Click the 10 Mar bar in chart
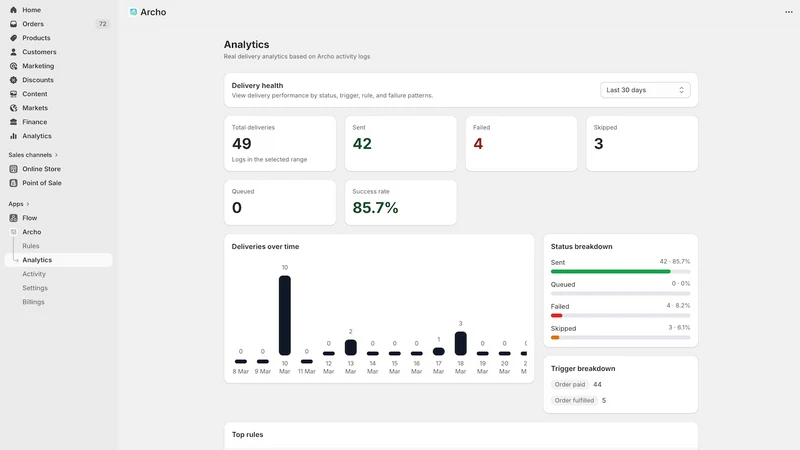 coord(285,315)
